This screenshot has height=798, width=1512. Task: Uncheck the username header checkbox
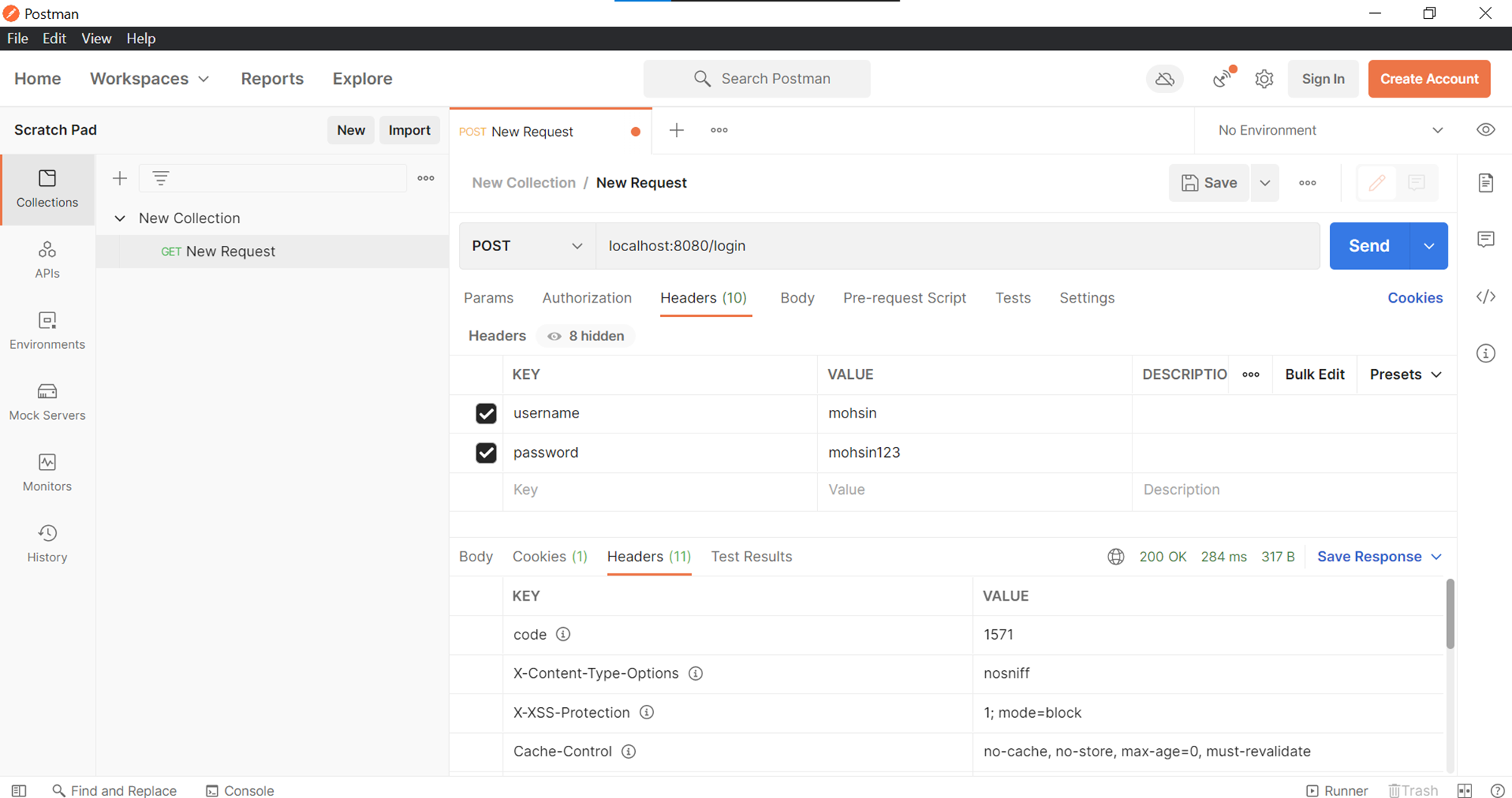486,413
